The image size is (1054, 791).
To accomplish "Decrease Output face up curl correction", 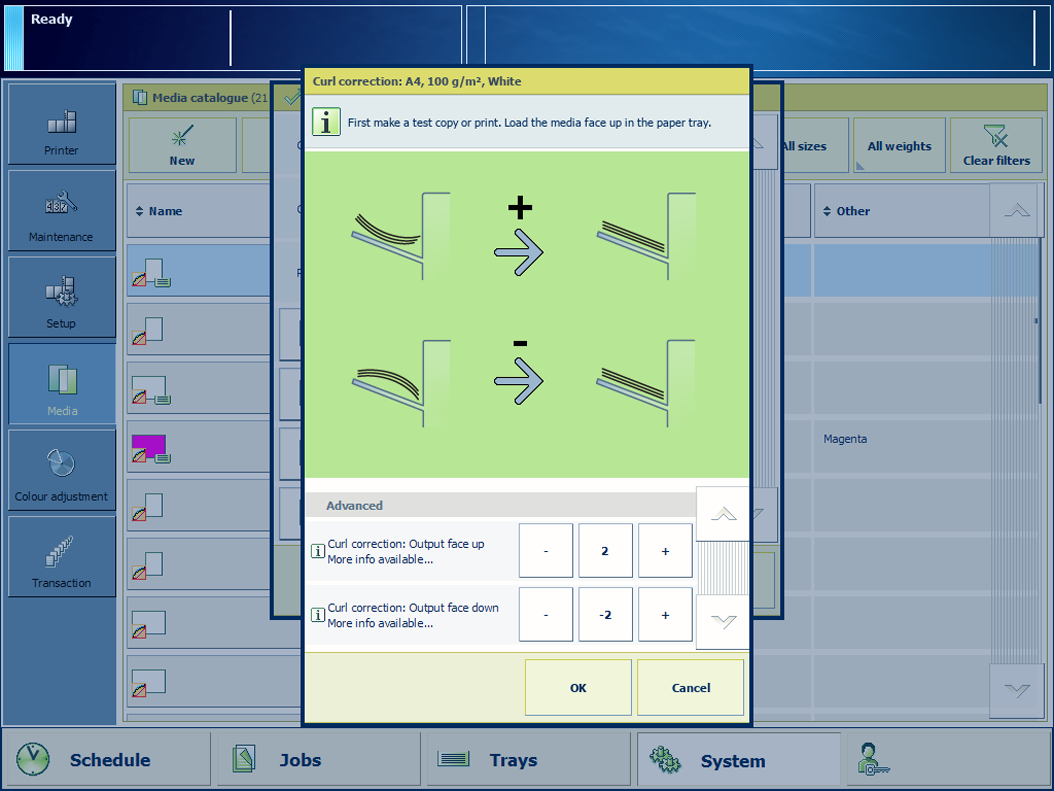I will [545, 551].
